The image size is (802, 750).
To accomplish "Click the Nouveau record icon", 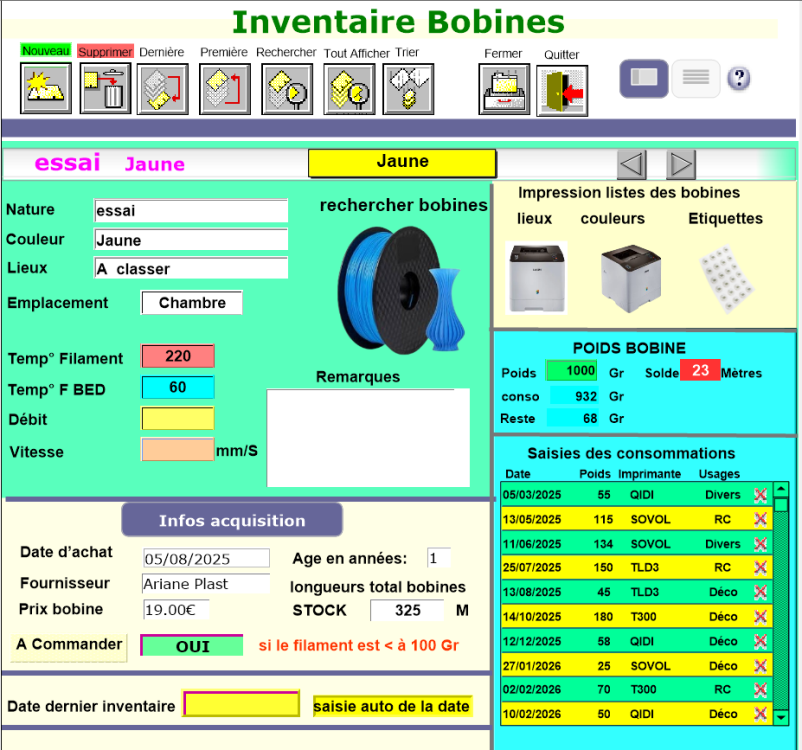I will pos(46,88).
